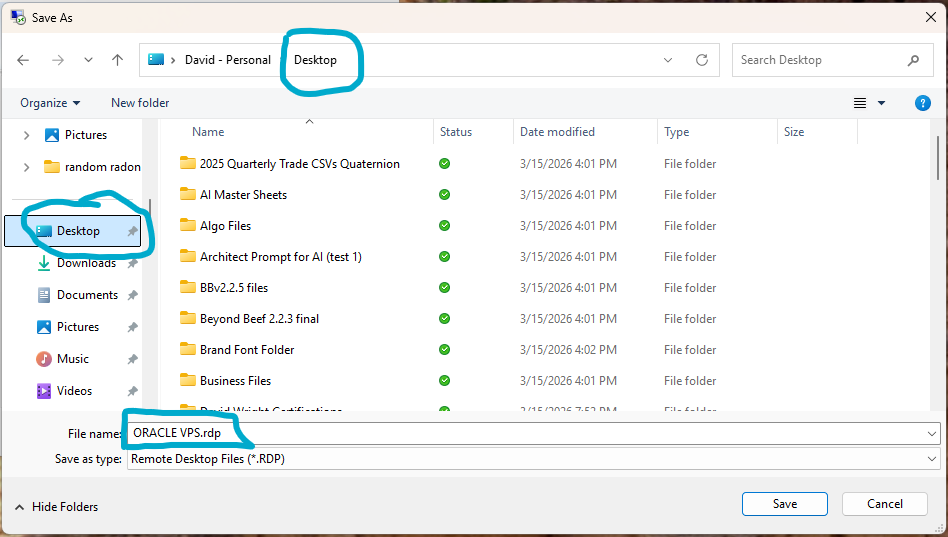Change the view layout icon
This screenshot has width=948, height=537.
click(860, 103)
